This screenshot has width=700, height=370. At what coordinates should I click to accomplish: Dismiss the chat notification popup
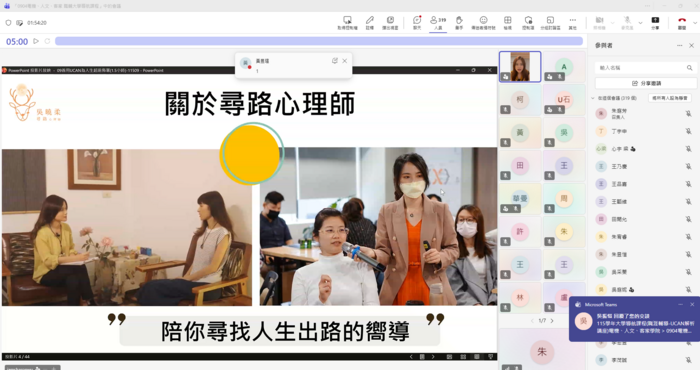click(345, 61)
